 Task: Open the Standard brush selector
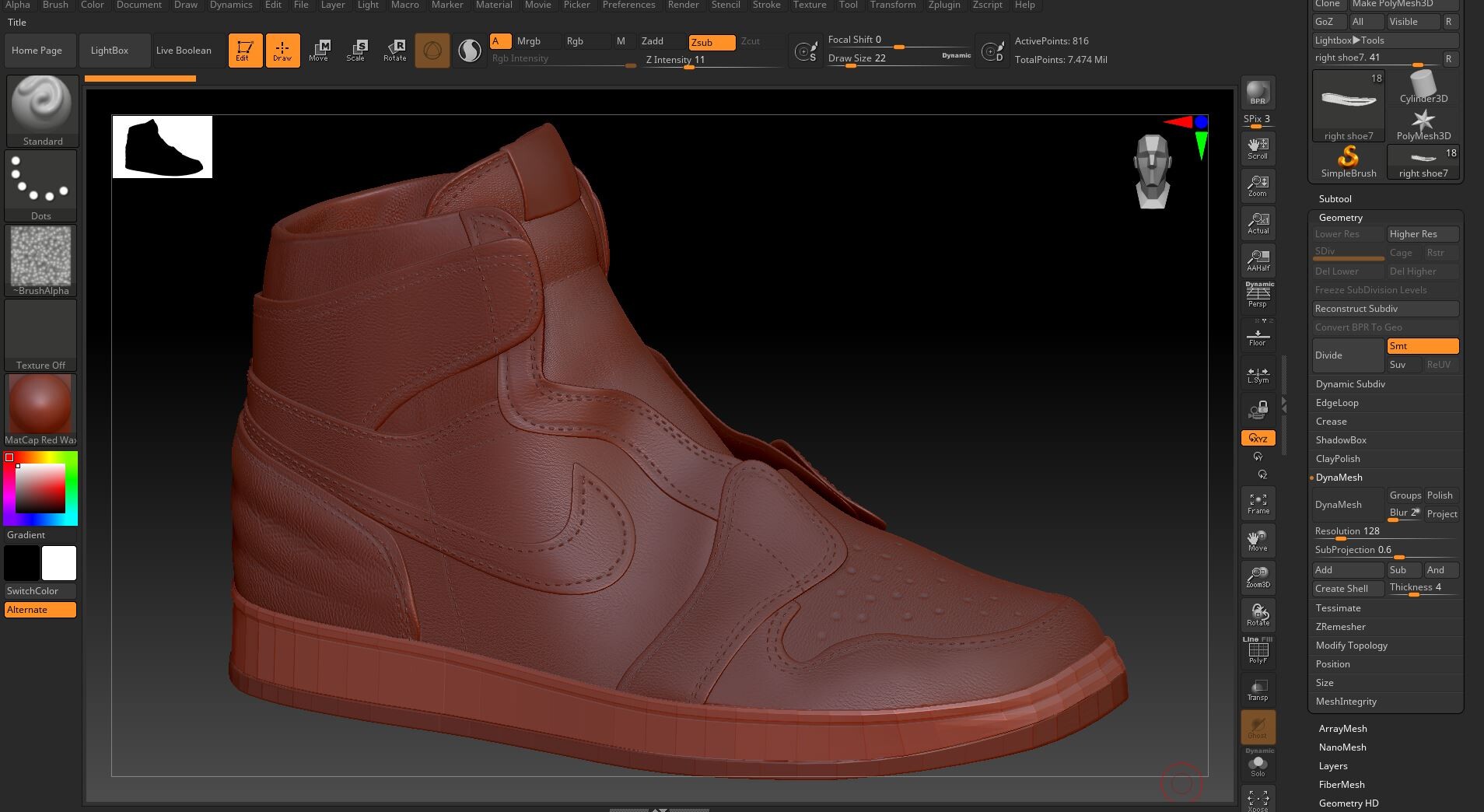(42, 110)
